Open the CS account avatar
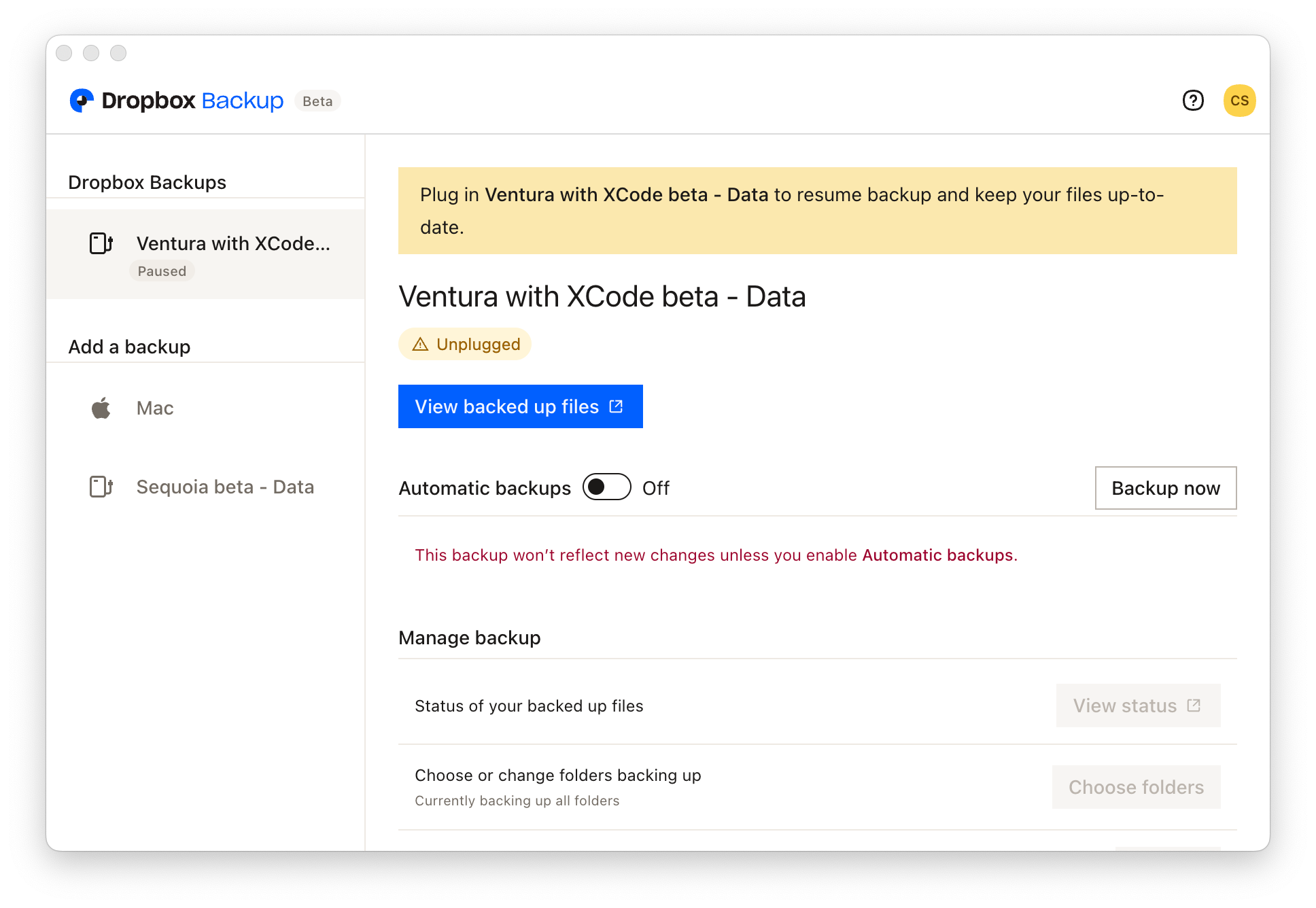Screen dimensions: 1316x908 coord(1239,101)
